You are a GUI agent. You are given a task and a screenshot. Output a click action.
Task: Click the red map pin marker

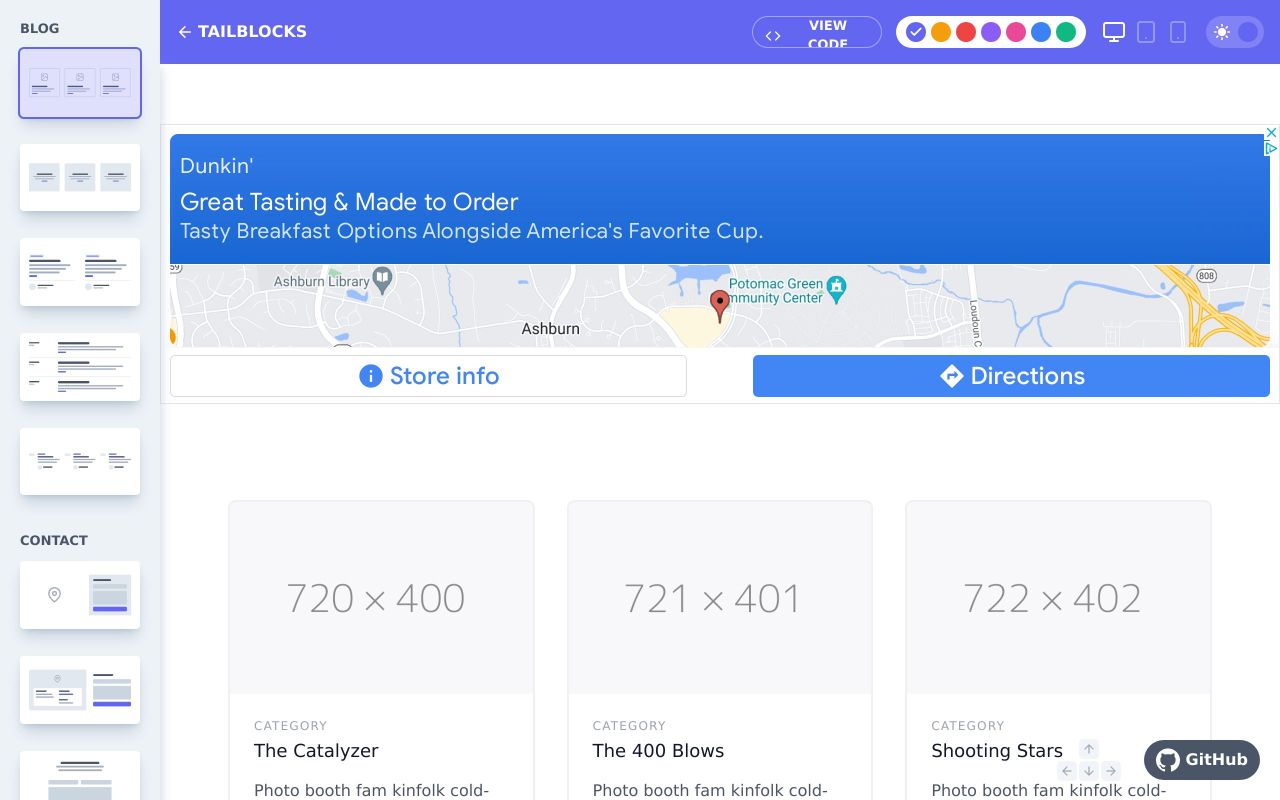point(720,305)
